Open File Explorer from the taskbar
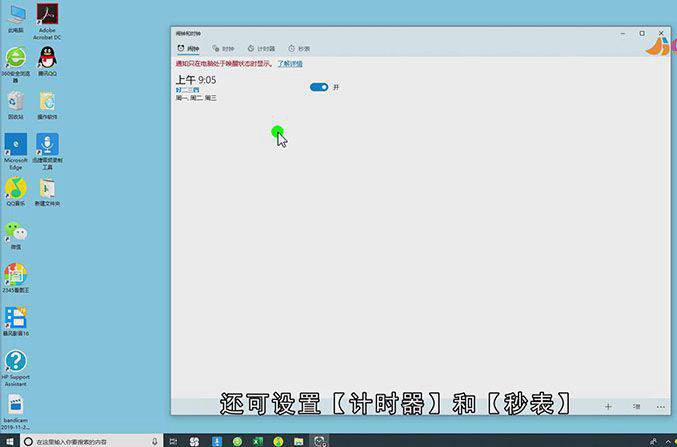 click(298, 441)
